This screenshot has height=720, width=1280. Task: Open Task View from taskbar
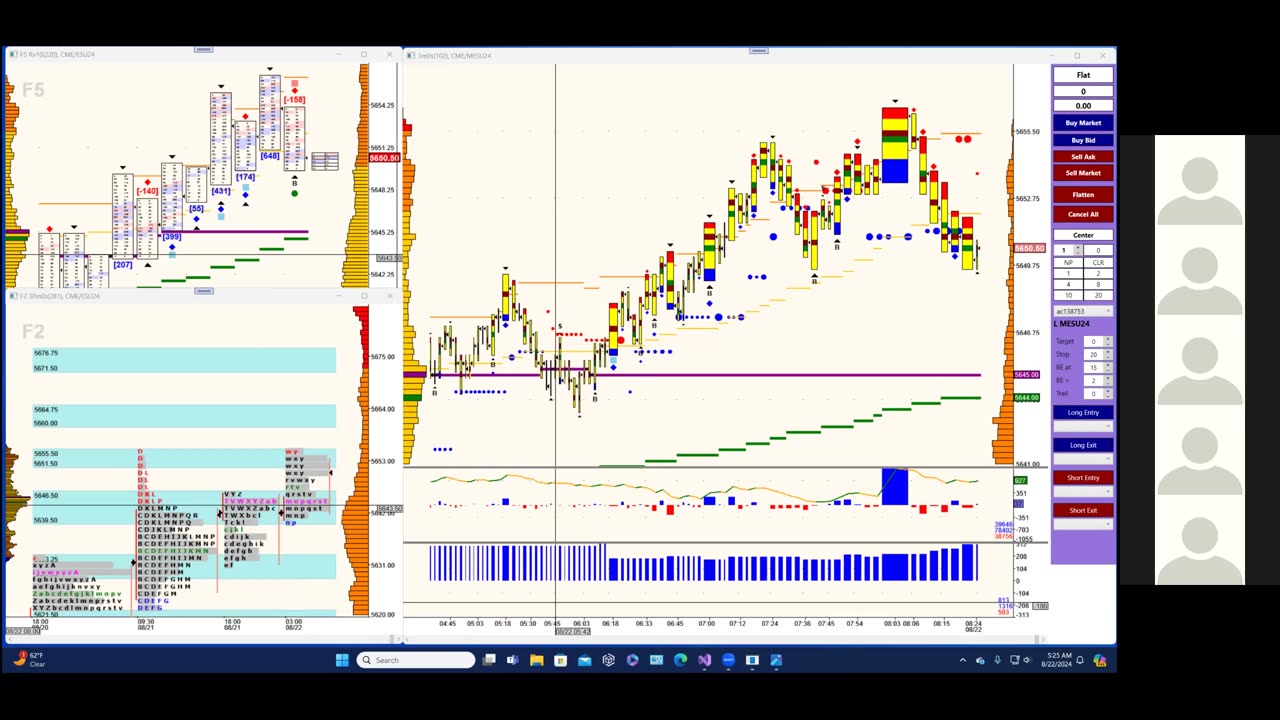[x=489, y=660]
